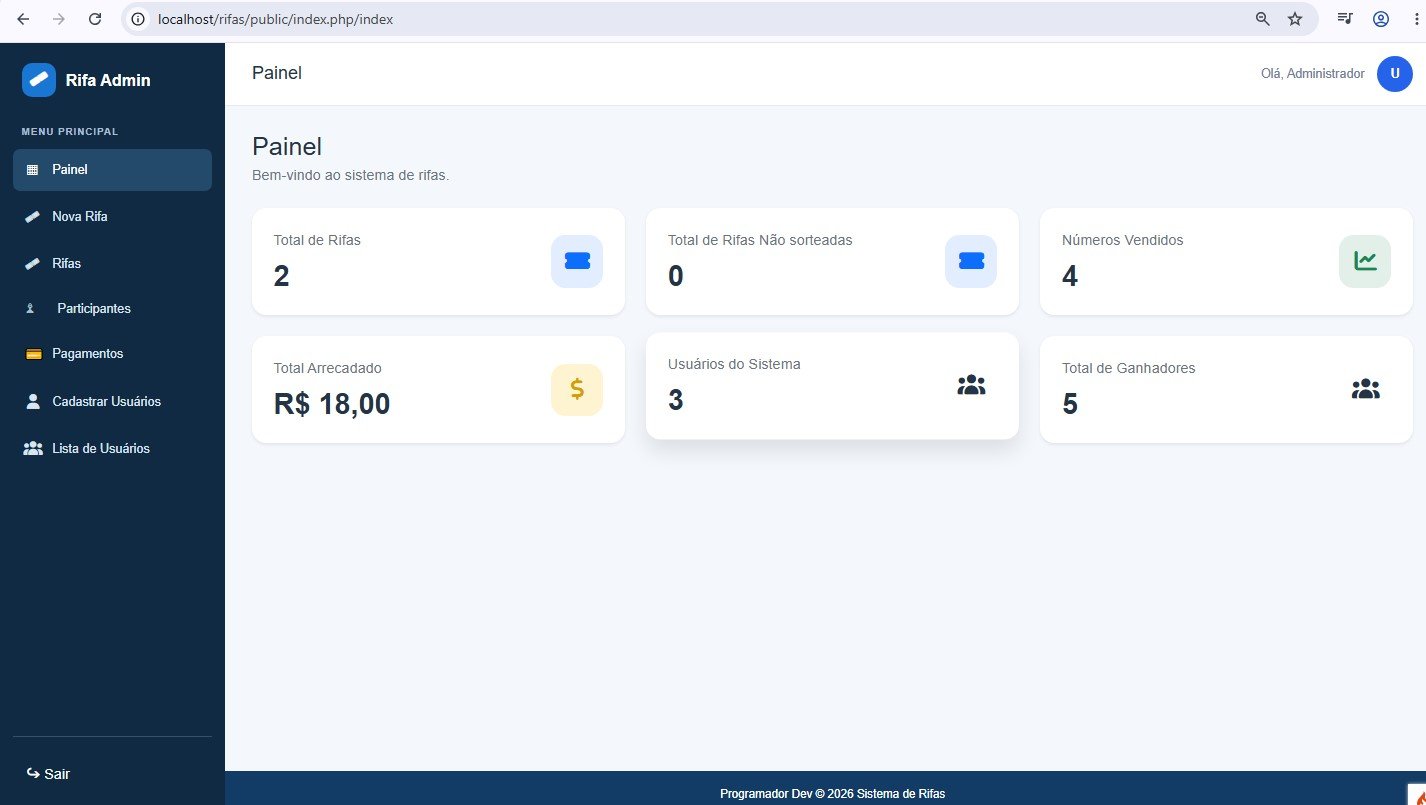Click the 'Usuários do Sistema' label
The height and width of the screenshot is (805, 1426).
[734, 364]
